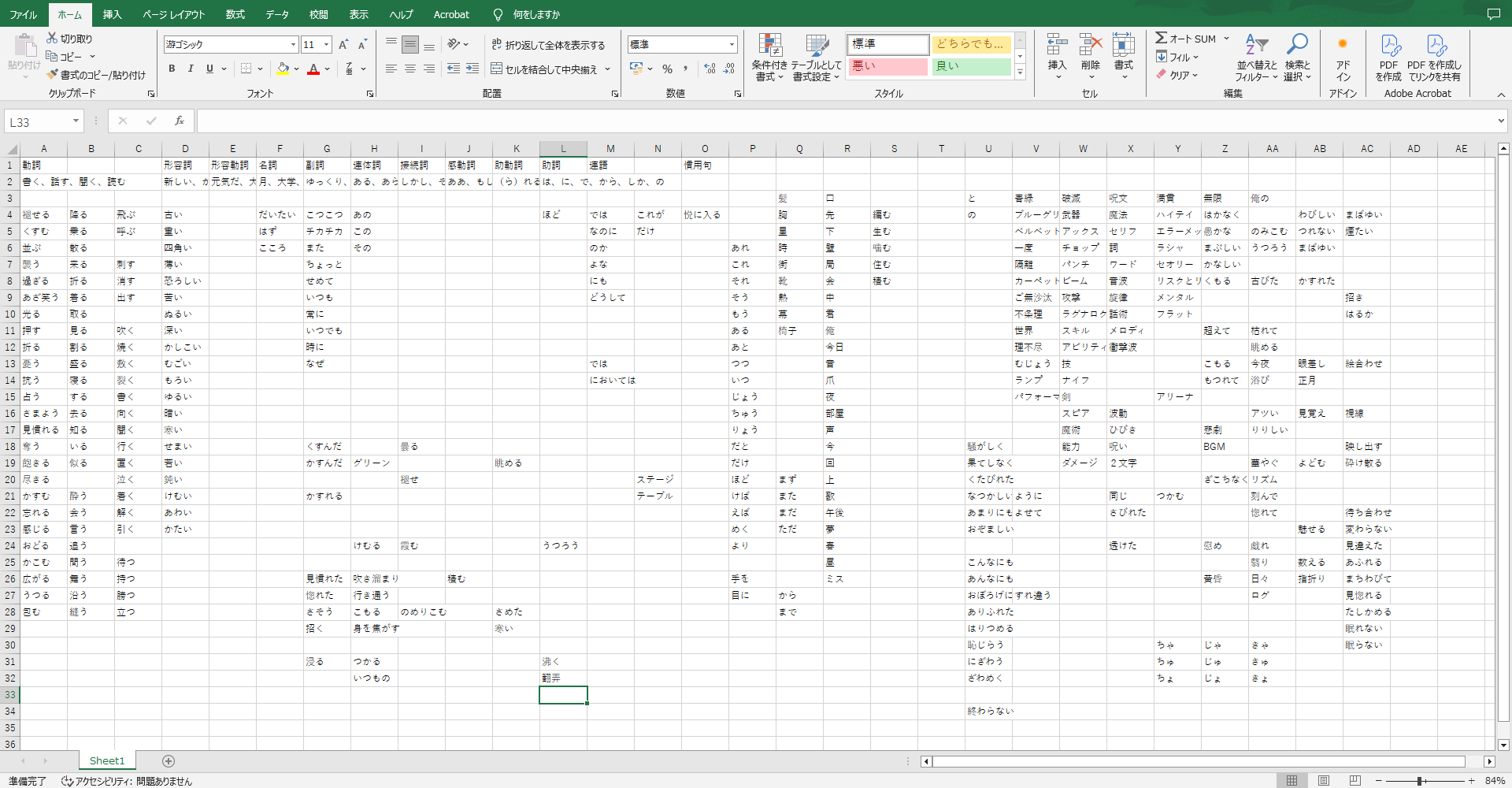This screenshot has height=788, width=1512.
Task: Toggle bold formatting
Action: pos(172,69)
